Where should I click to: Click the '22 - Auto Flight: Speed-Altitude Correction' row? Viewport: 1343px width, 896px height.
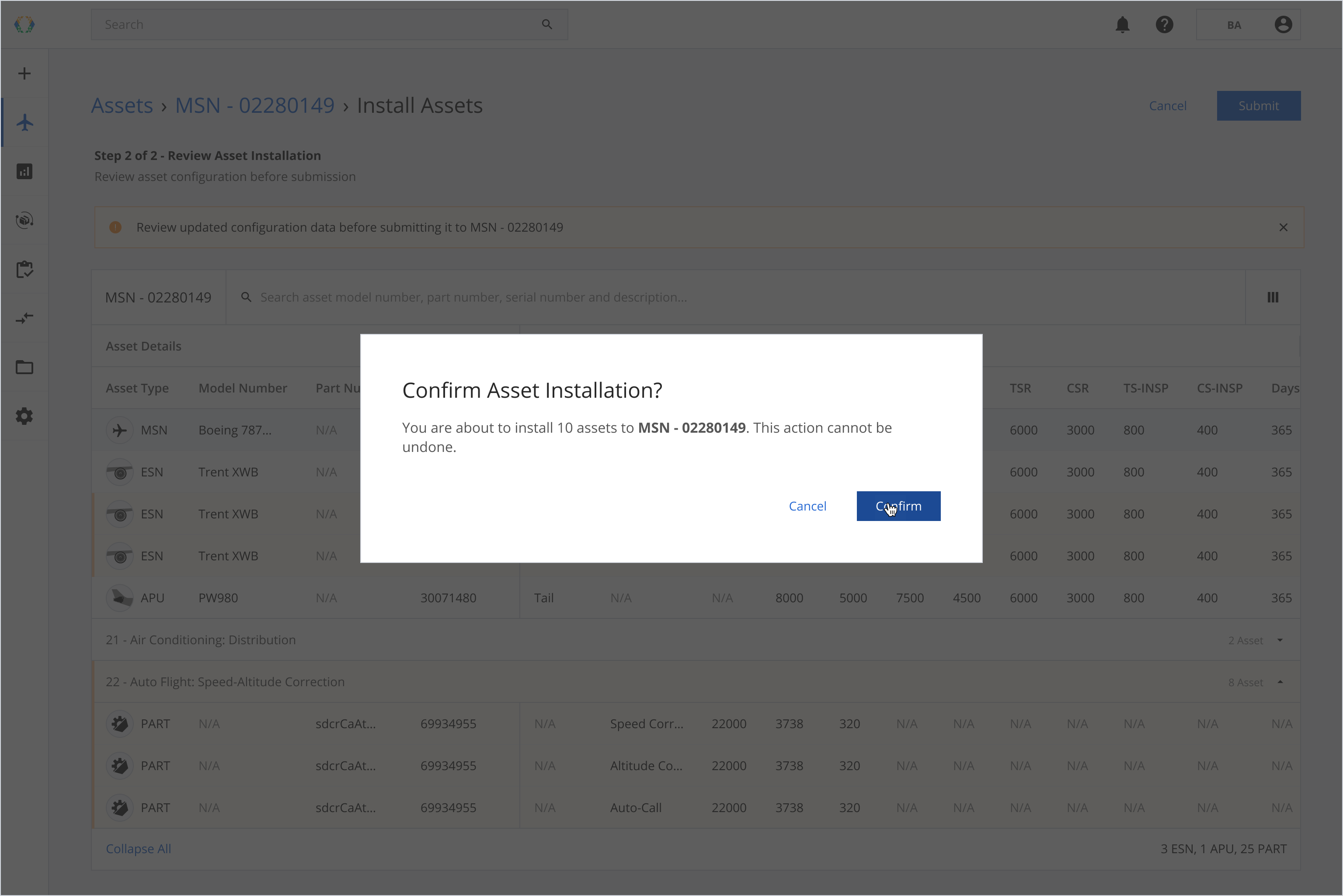[x=696, y=682]
